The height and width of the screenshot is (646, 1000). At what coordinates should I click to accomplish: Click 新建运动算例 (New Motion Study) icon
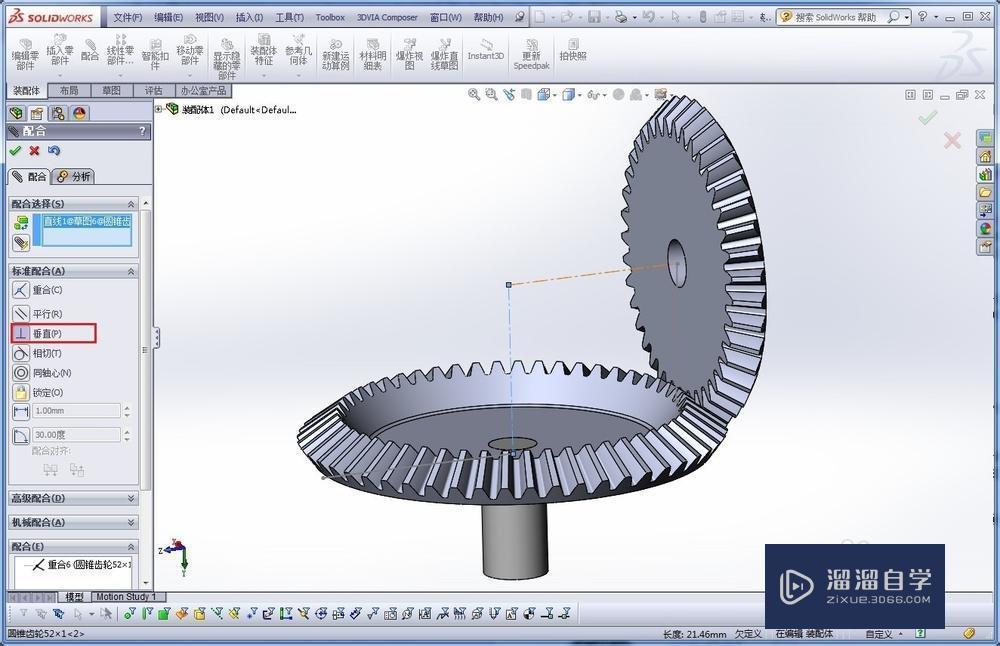pos(335,55)
